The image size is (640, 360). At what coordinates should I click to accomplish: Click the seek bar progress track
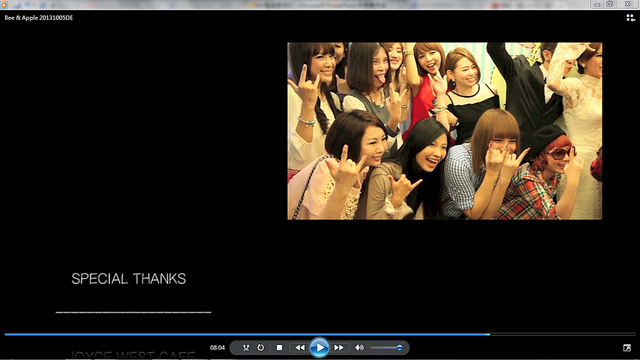pyautogui.click(x=320, y=334)
